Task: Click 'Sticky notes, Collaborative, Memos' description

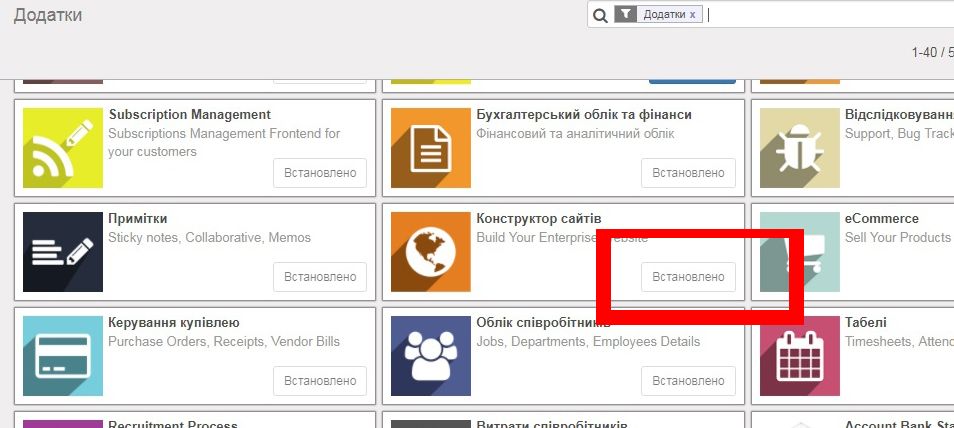Action: (209, 237)
